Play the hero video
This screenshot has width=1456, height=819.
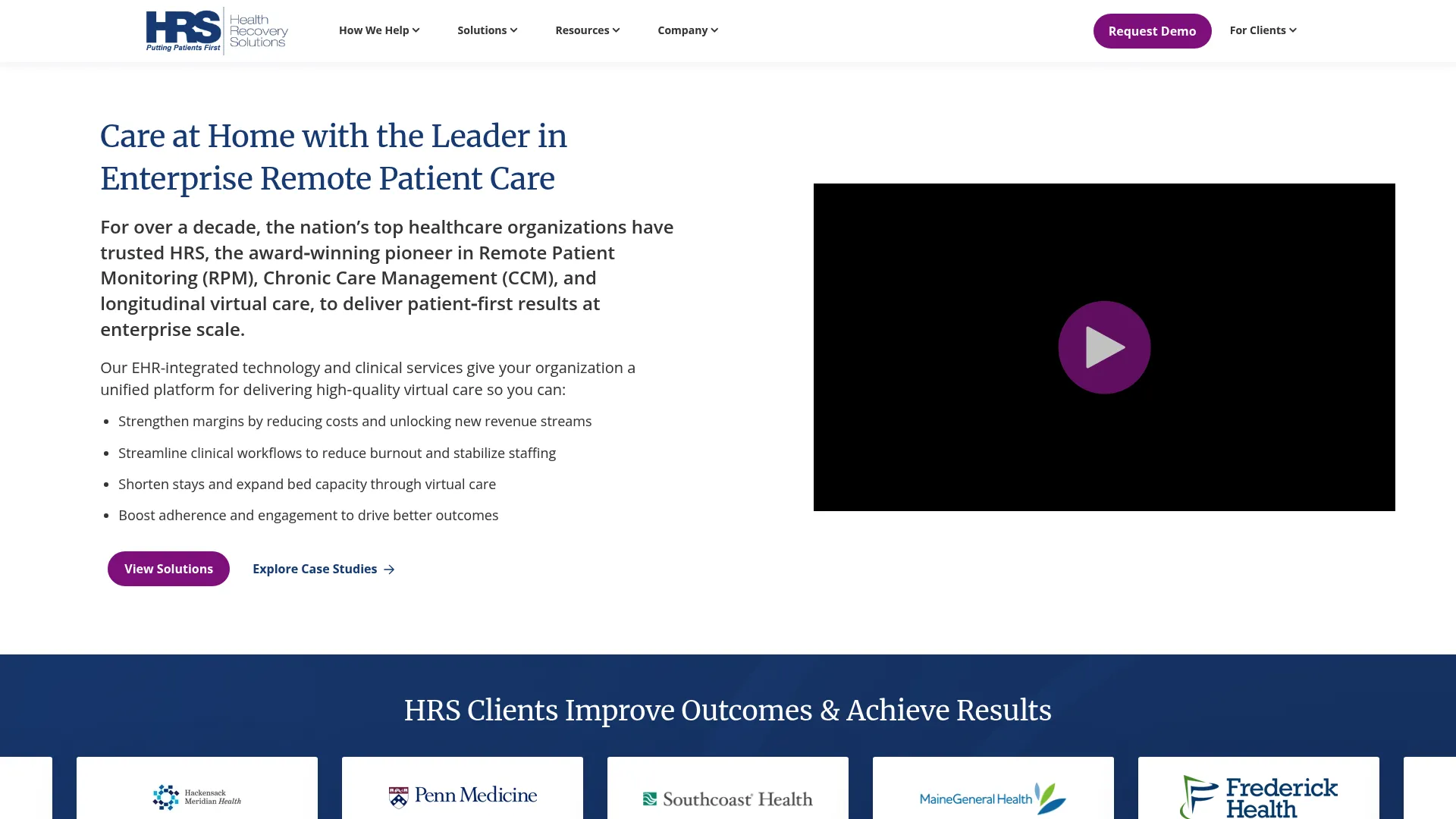coord(1104,347)
